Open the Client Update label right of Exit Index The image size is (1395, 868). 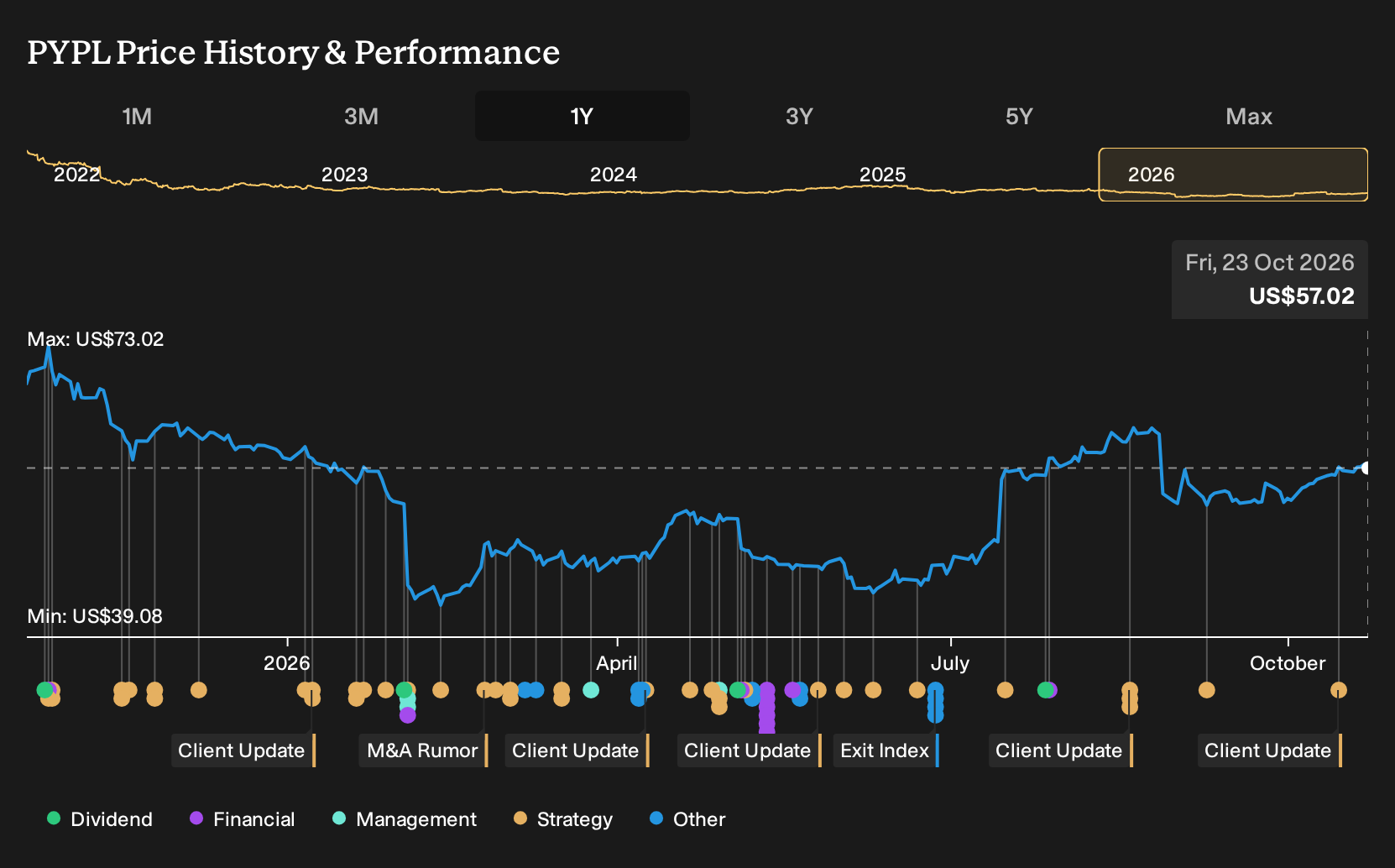(x=1061, y=750)
